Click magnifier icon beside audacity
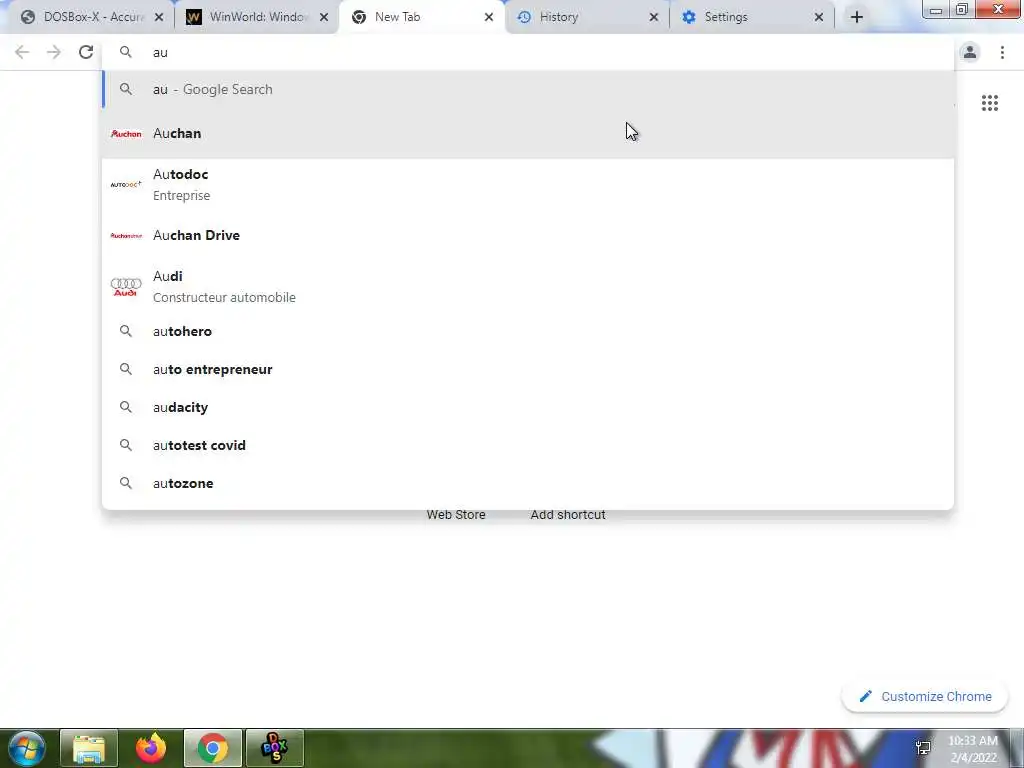 point(125,407)
